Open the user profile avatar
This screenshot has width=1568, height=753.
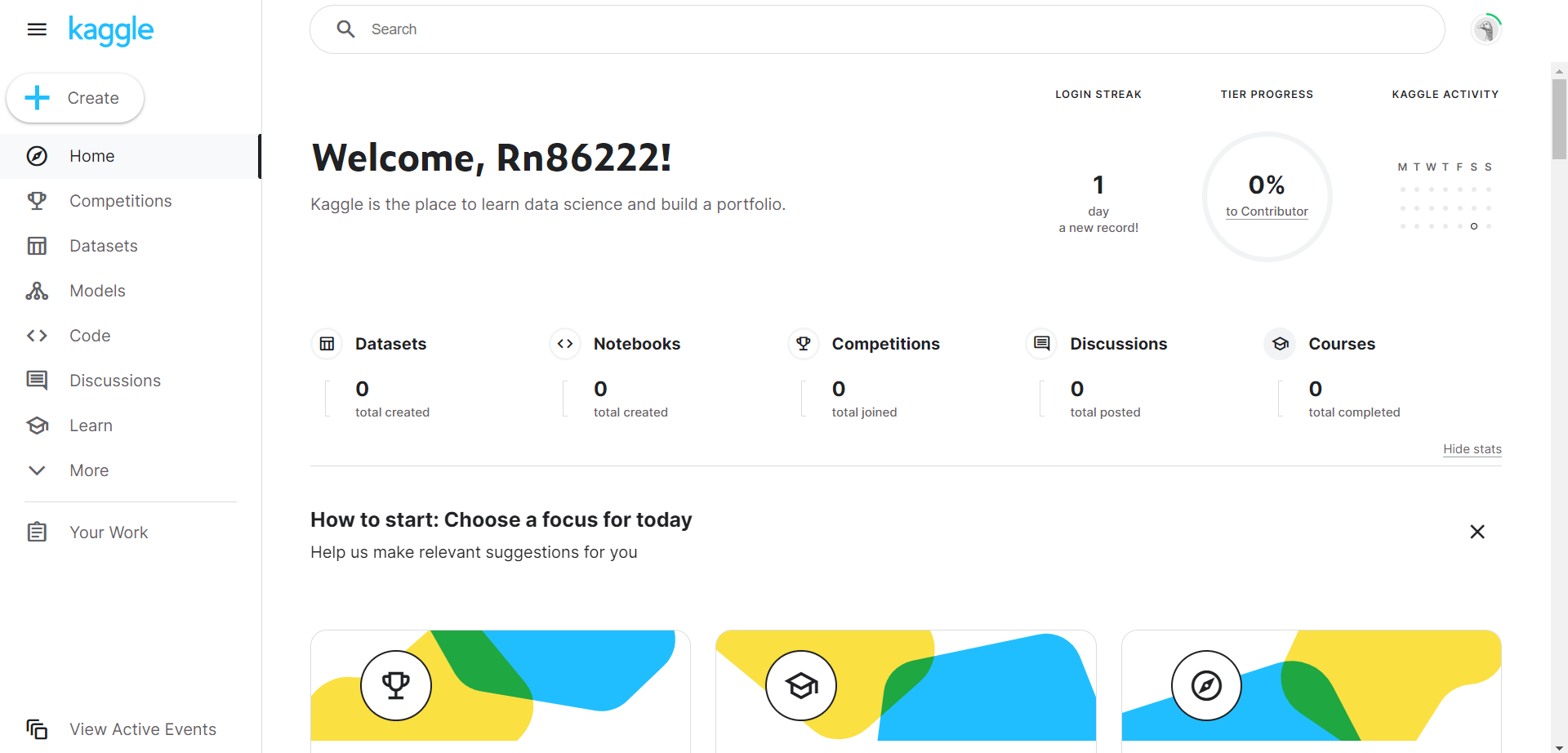pos(1486,29)
